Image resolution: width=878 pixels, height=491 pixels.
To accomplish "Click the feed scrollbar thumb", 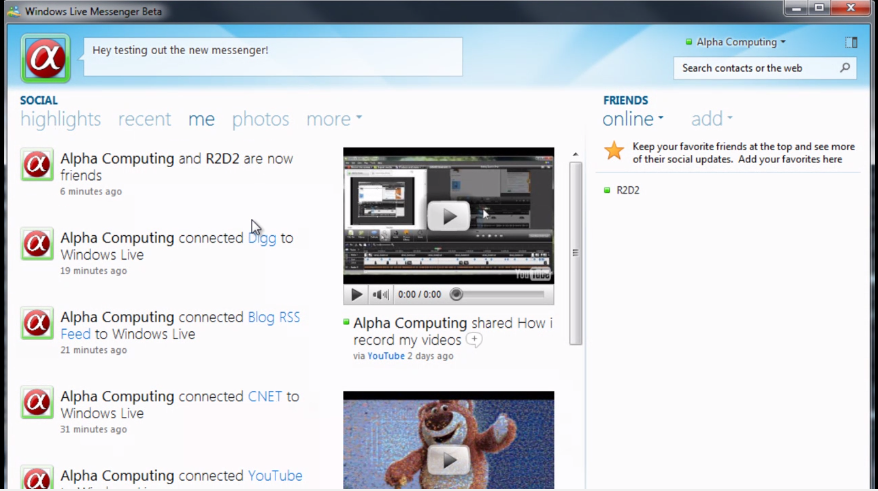I will pyautogui.click(x=575, y=253).
